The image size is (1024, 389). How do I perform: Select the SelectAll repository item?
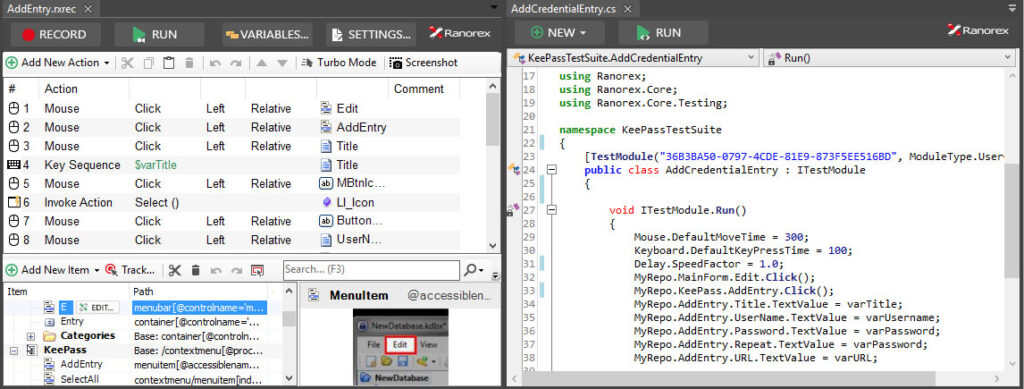80,379
